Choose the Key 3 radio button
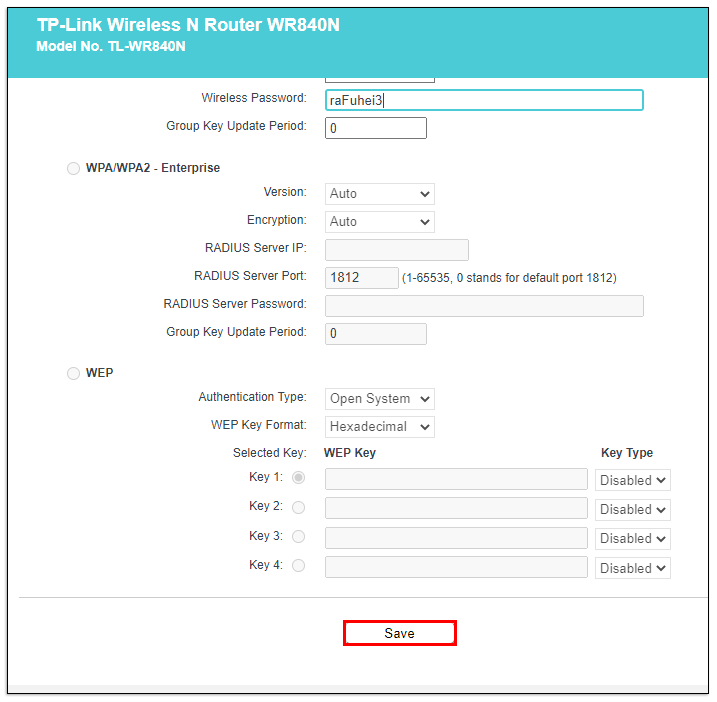Viewport: 717px width, 702px height. click(299, 536)
